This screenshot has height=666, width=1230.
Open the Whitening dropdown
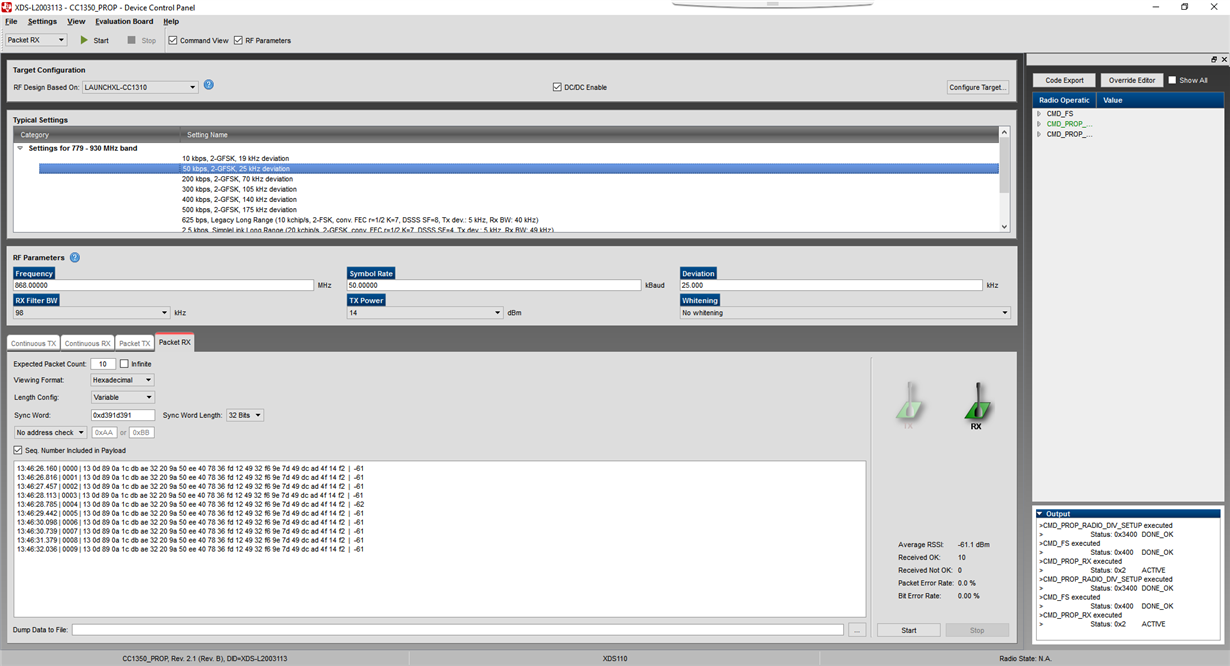845,313
